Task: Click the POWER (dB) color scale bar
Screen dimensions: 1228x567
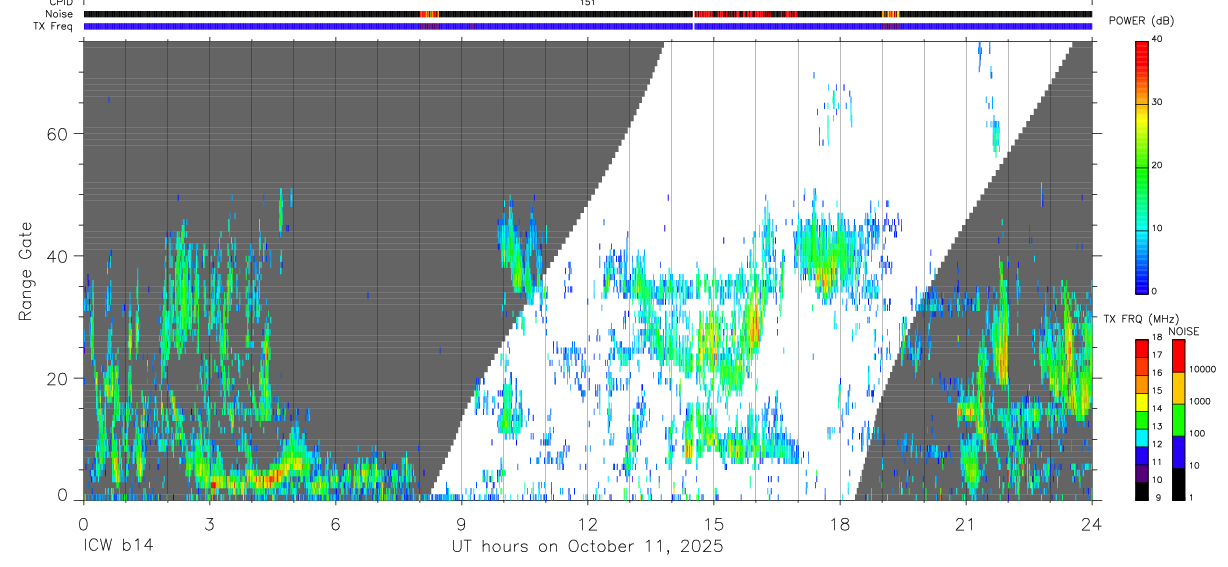Action: point(1141,166)
